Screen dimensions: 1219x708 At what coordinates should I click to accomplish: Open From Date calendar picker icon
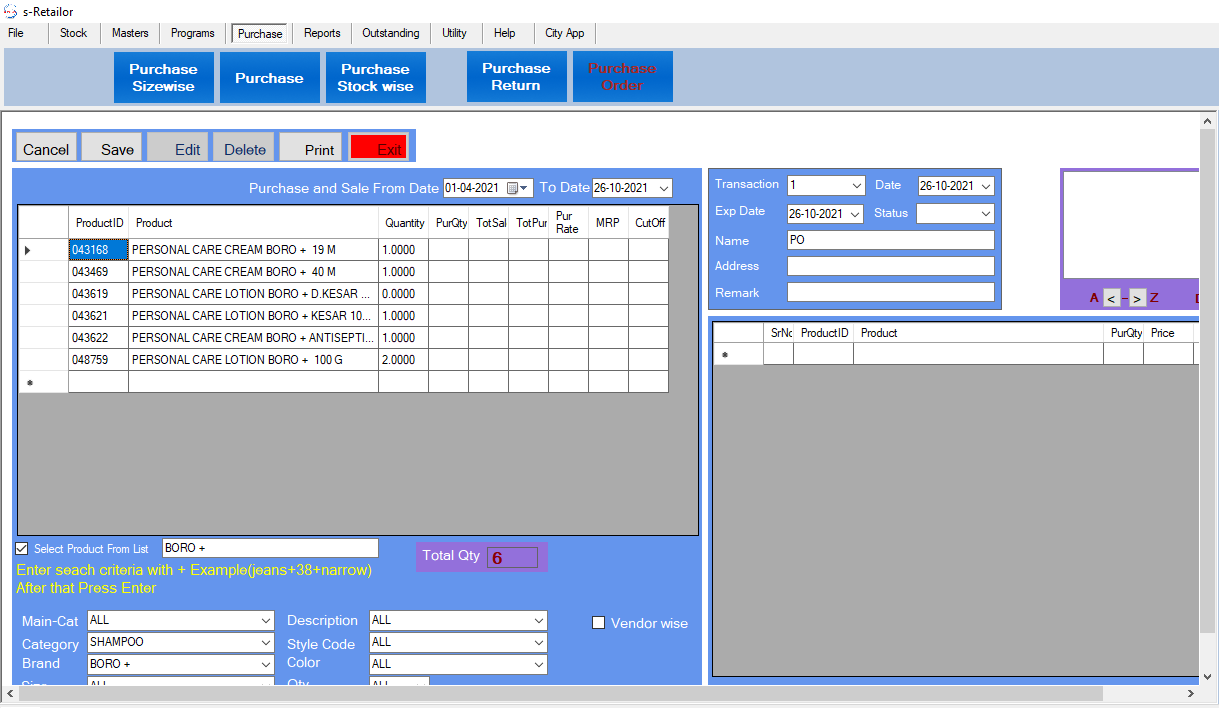[516, 188]
